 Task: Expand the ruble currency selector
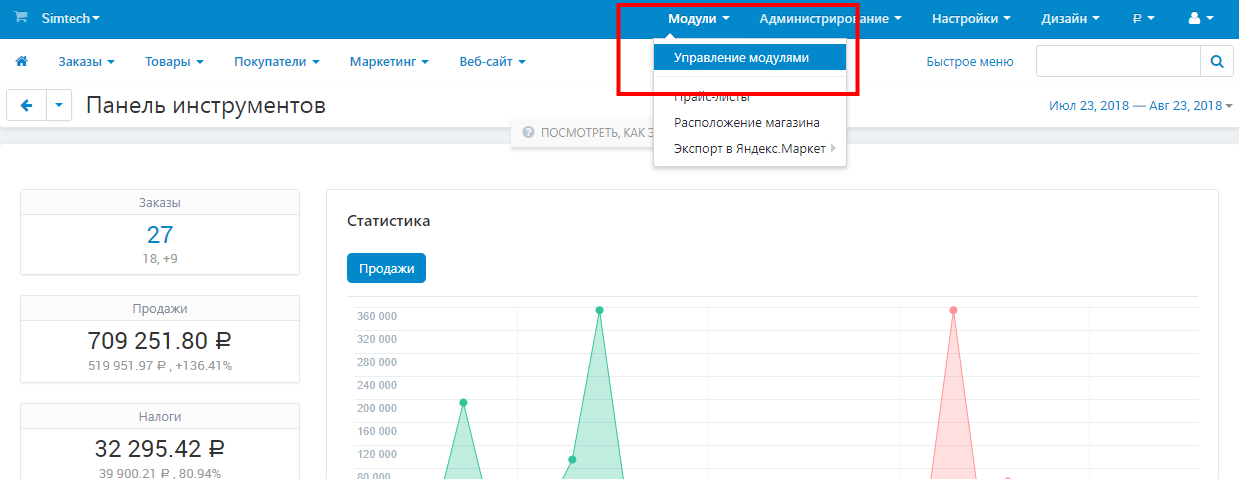1143,18
